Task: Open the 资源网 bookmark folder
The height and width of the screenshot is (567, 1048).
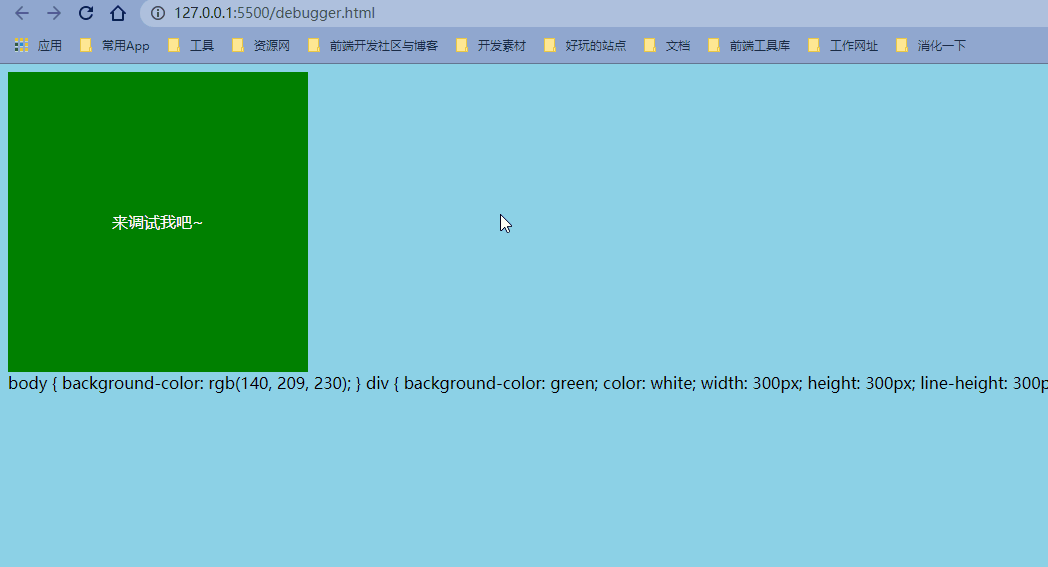Action: pyautogui.click(x=261, y=45)
